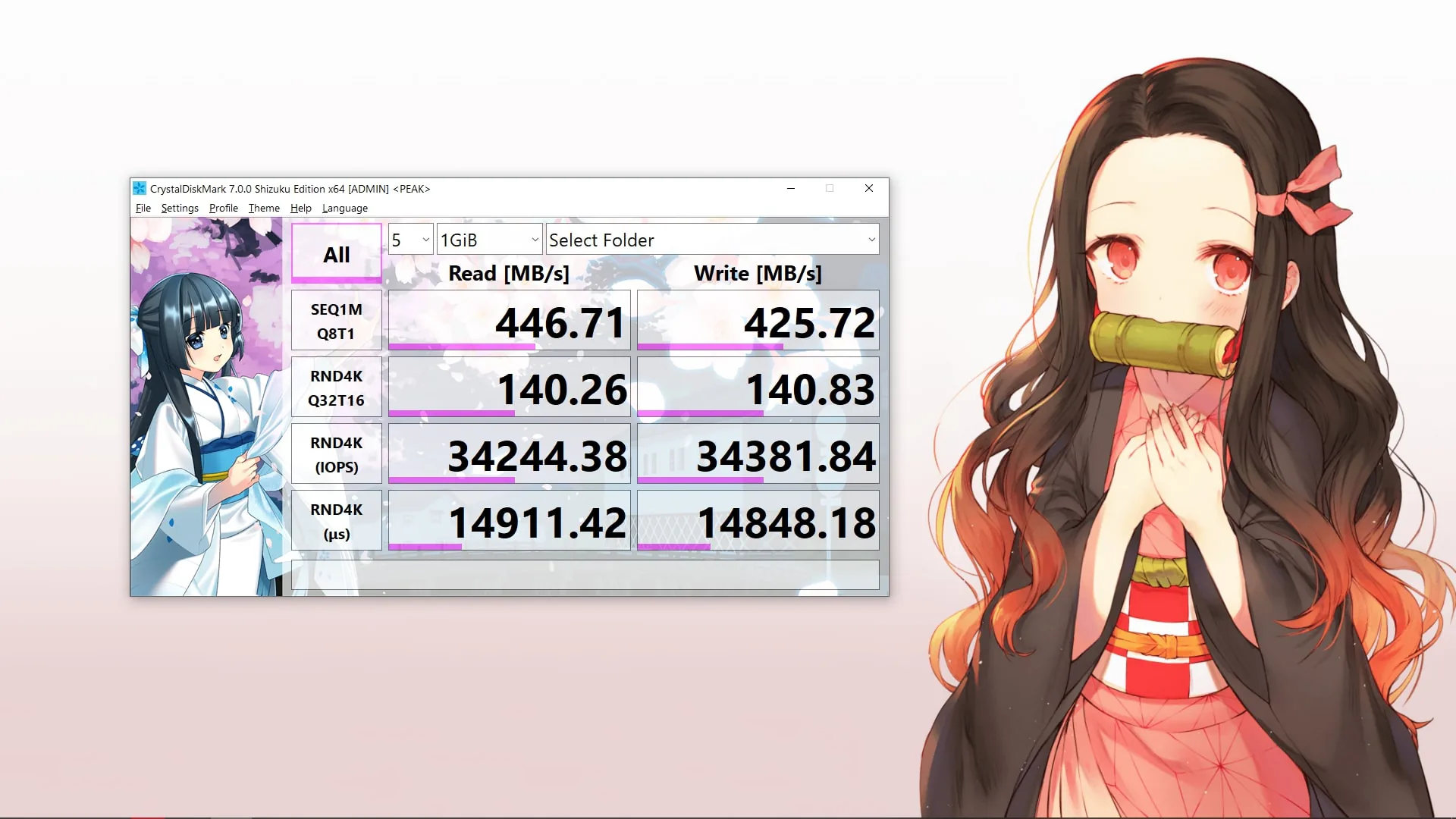
Task: Click the IOPS write value 34381.84
Action: pos(758,453)
